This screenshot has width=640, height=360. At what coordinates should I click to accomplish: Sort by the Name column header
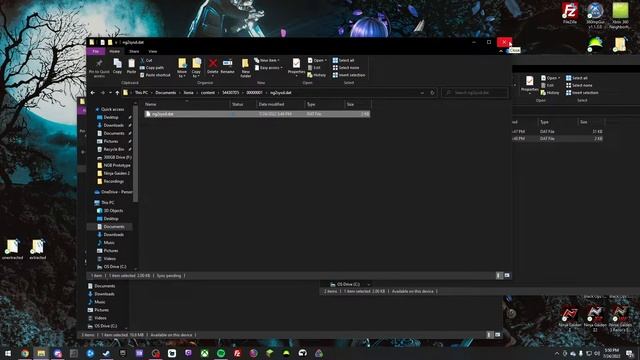(186, 104)
